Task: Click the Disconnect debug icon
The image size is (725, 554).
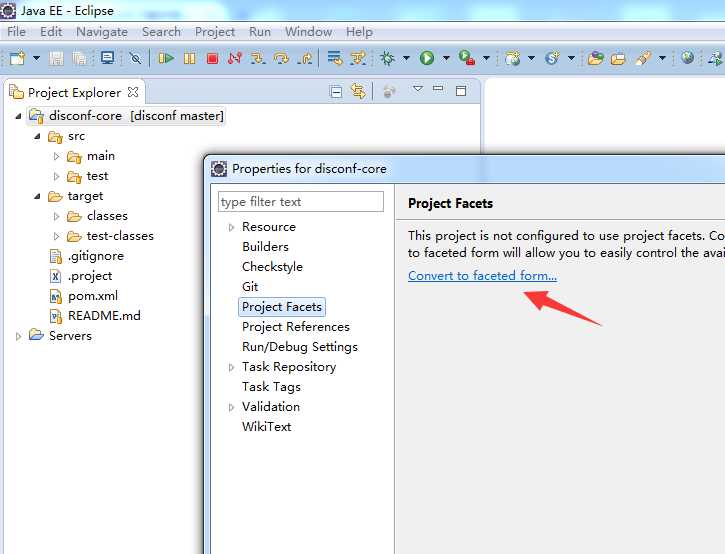Action: (235, 58)
